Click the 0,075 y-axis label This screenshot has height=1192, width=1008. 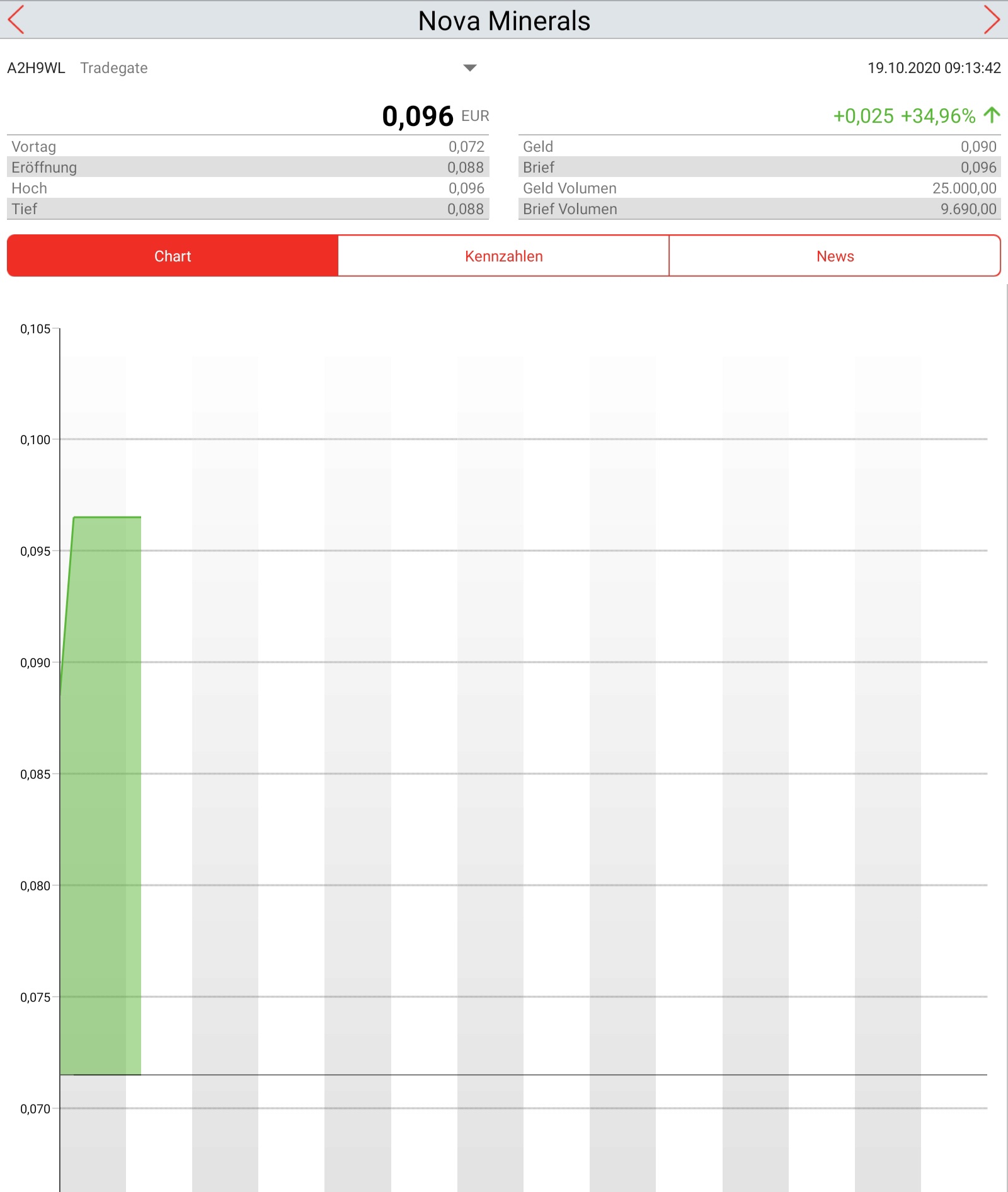coord(35,997)
